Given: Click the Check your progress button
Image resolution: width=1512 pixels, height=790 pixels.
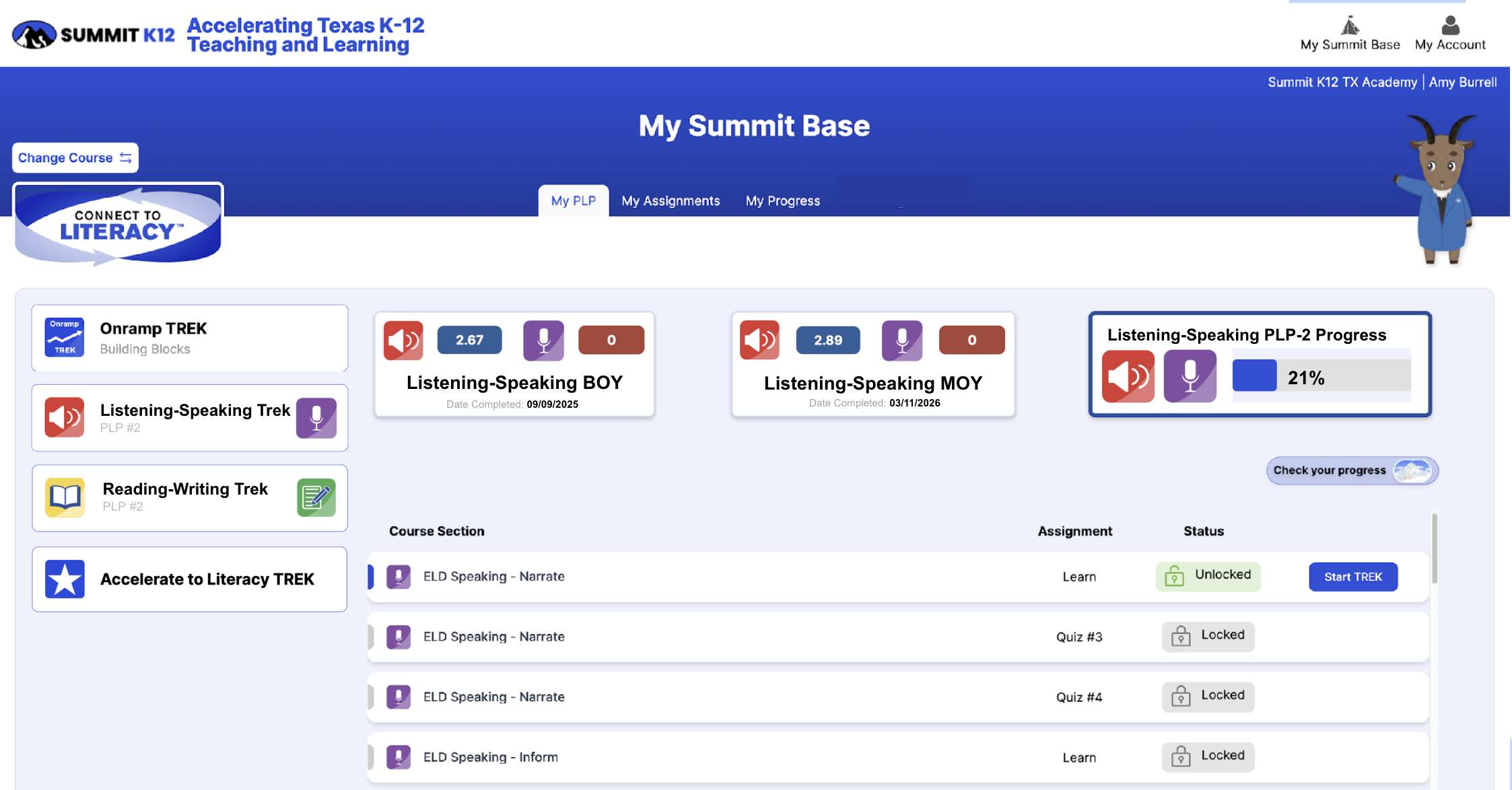Looking at the screenshot, I should [1352, 470].
